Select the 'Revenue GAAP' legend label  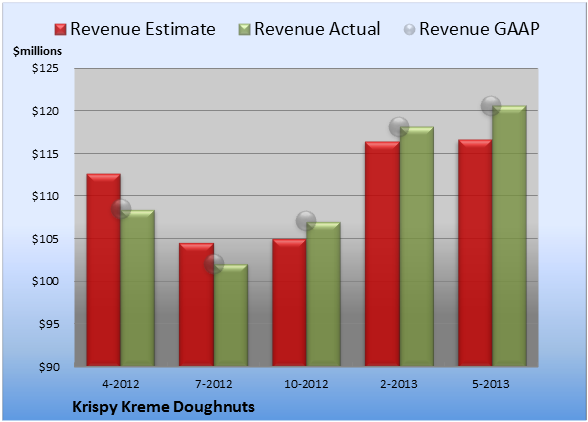click(x=479, y=29)
